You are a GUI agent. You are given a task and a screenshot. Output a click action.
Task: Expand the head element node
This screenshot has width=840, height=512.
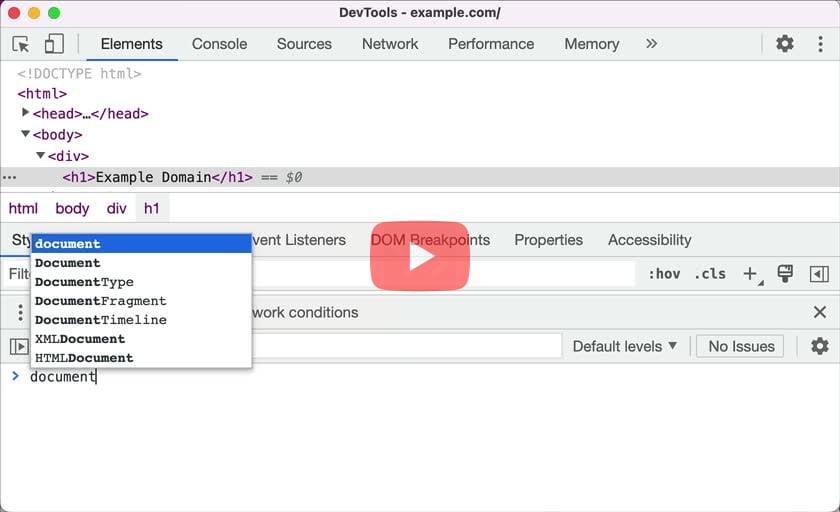click(x=25, y=112)
